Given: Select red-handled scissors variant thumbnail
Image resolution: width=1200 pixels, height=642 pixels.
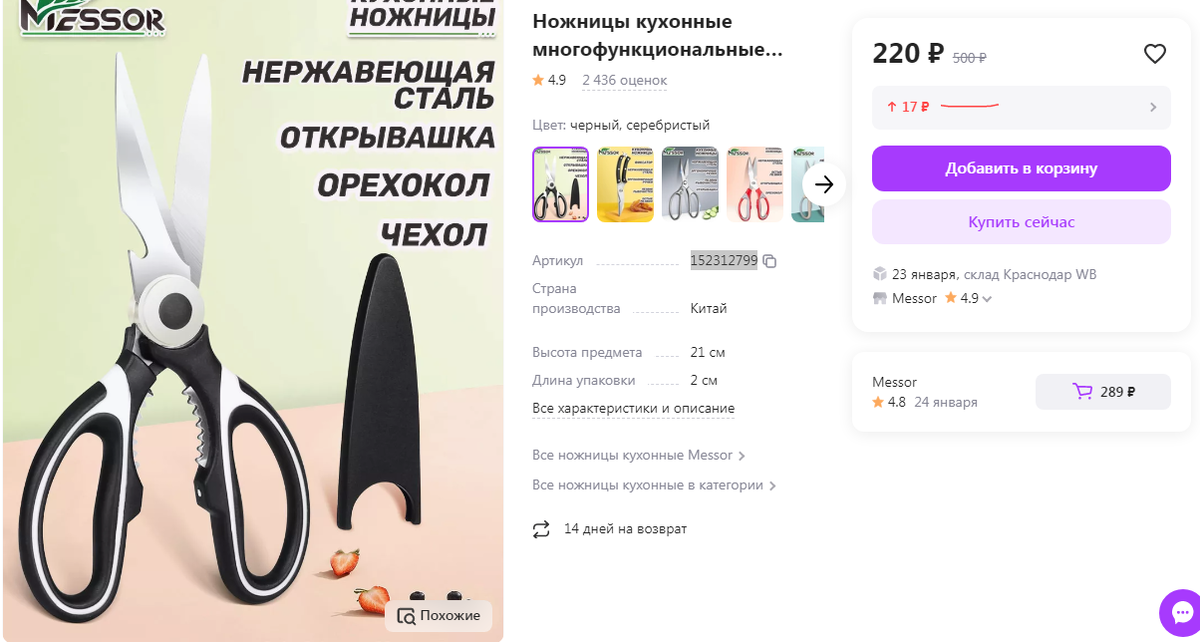Looking at the screenshot, I should pyautogui.click(x=755, y=184).
